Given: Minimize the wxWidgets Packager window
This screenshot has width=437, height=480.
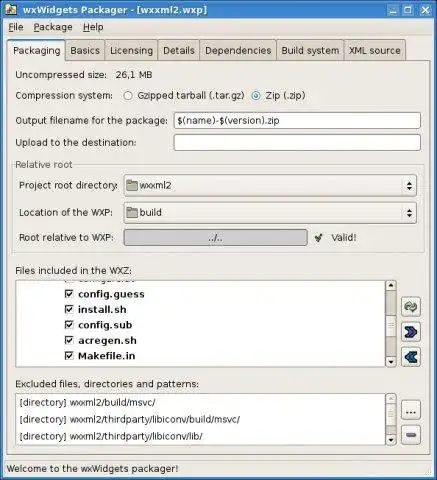Looking at the screenshot, I should 393,10.
